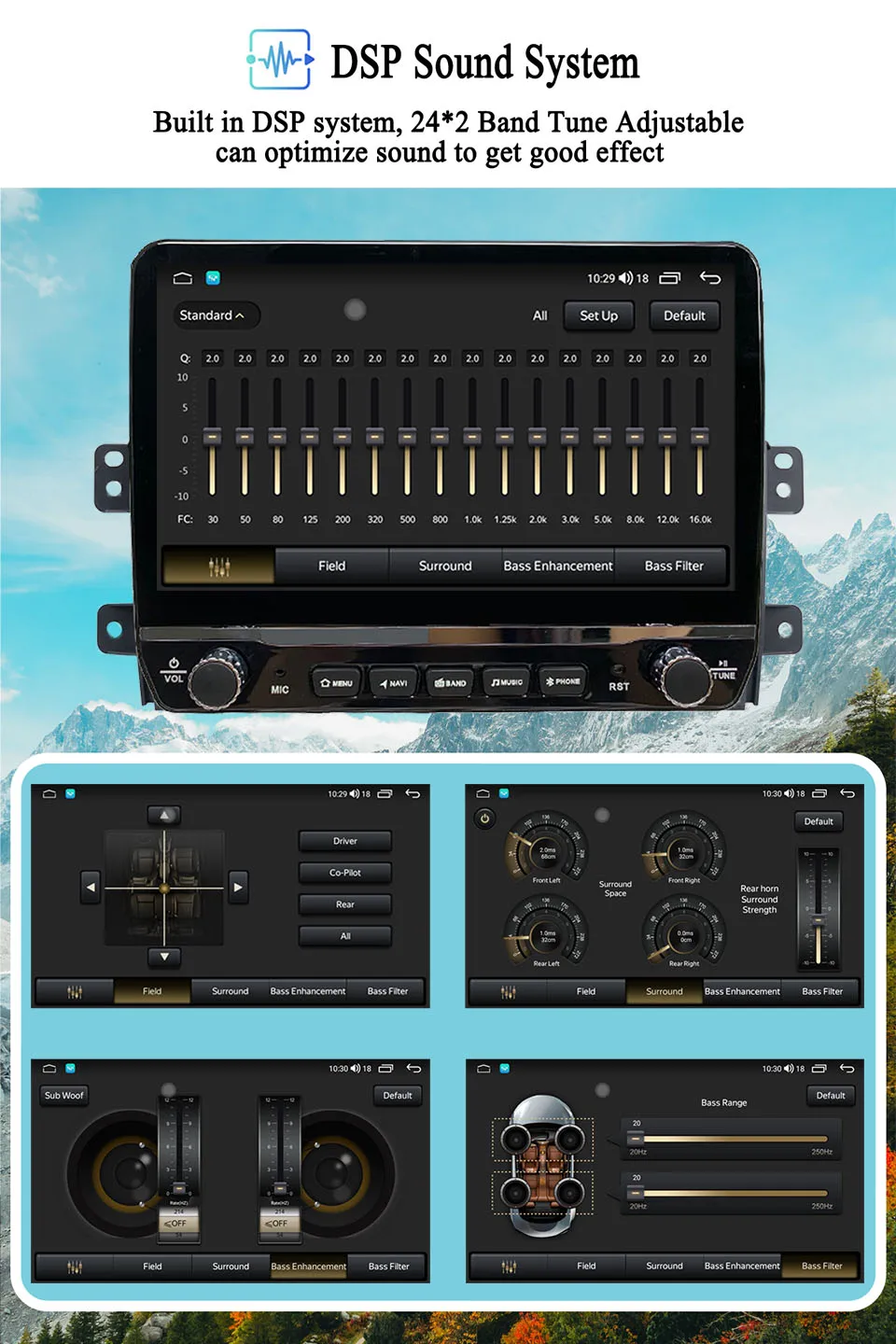
Task: Click the RST reset pinhole
Action: tap(617, 670)
